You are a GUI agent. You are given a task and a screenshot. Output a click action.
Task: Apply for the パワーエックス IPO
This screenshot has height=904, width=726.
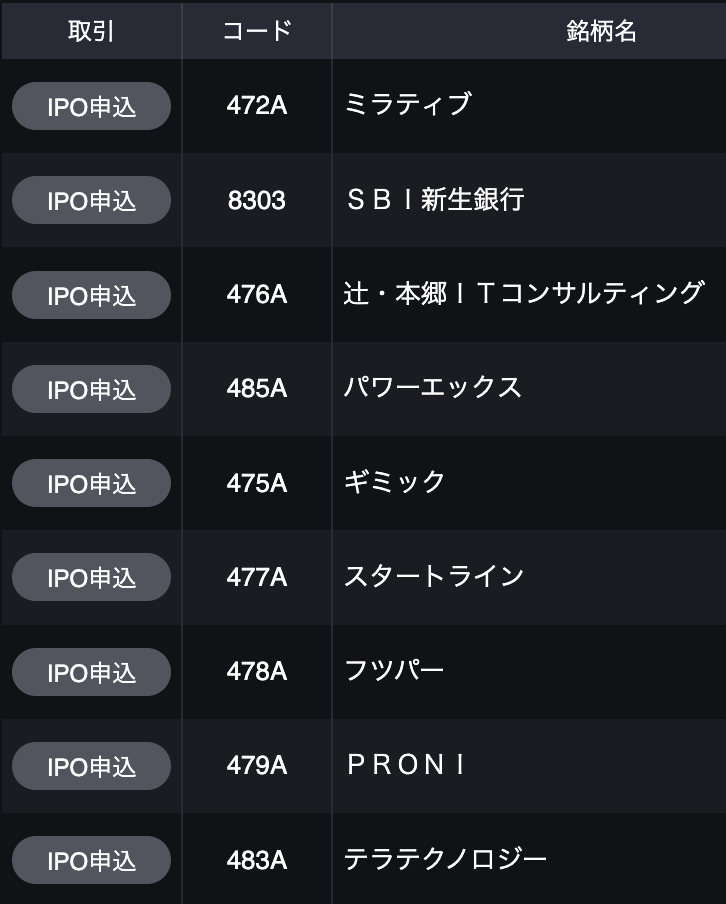coord(91,389)
